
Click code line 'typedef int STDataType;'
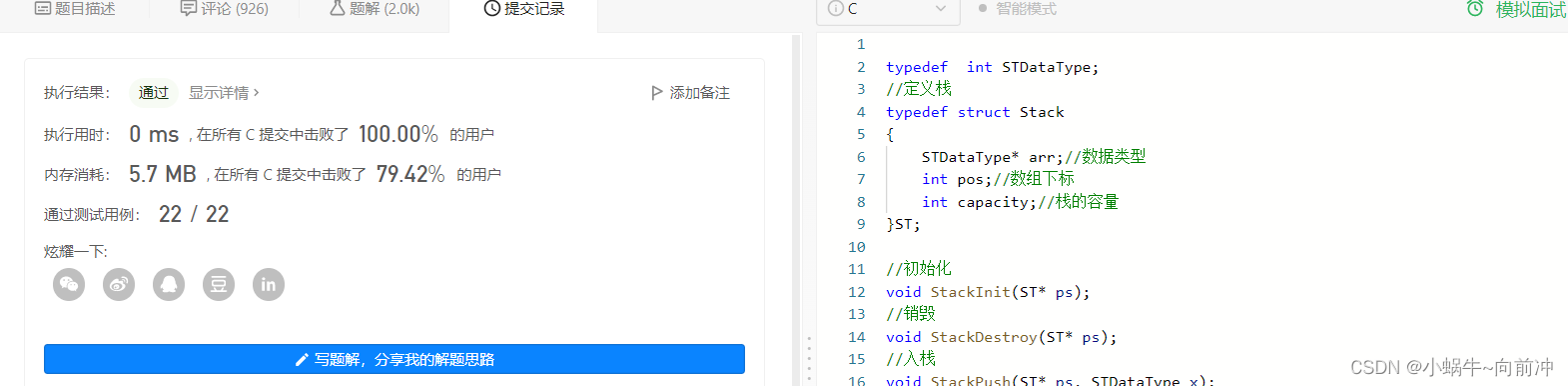click(992, 67)
